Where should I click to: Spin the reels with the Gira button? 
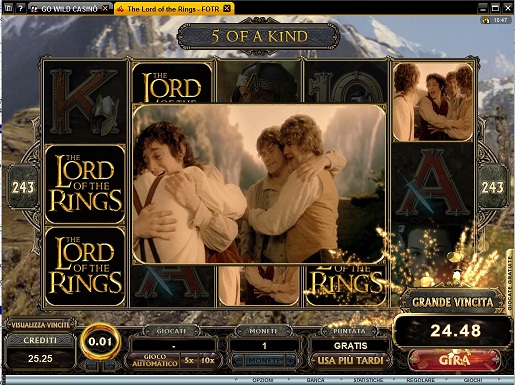[455, 360]
